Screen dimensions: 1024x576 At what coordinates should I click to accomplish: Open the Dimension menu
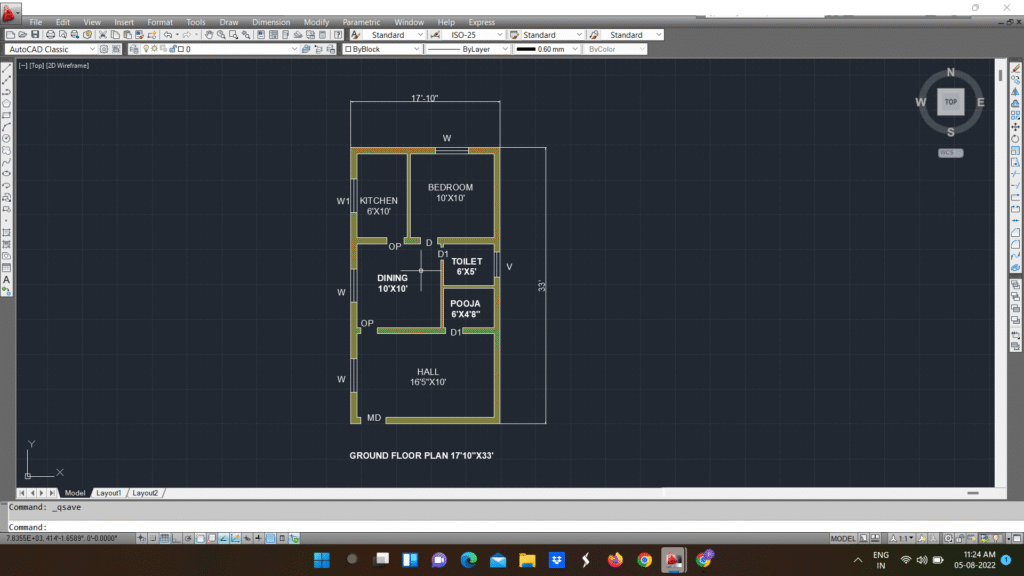pyautogui.click(x=271, y=22)
